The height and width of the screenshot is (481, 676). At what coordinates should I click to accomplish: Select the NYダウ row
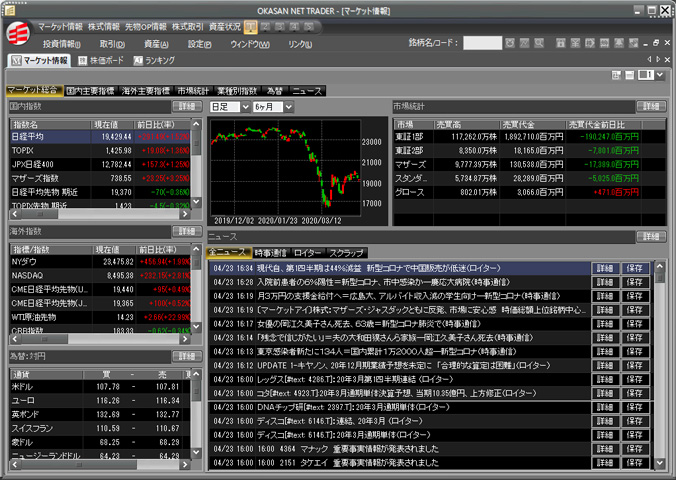tap(100, 262)
